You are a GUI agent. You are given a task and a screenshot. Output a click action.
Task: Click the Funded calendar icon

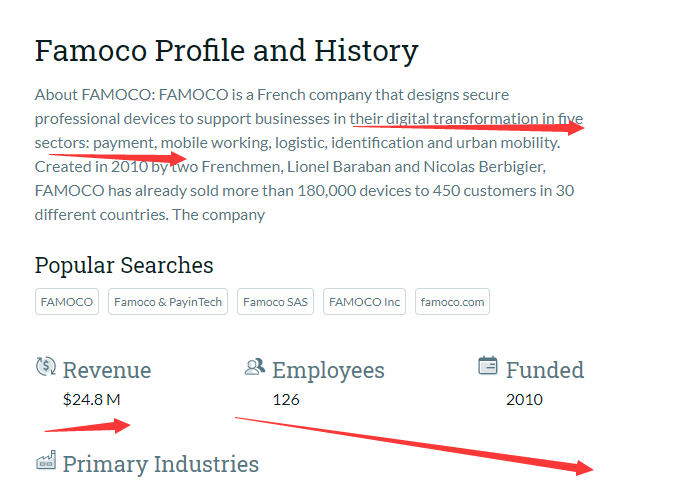(488, 366)
